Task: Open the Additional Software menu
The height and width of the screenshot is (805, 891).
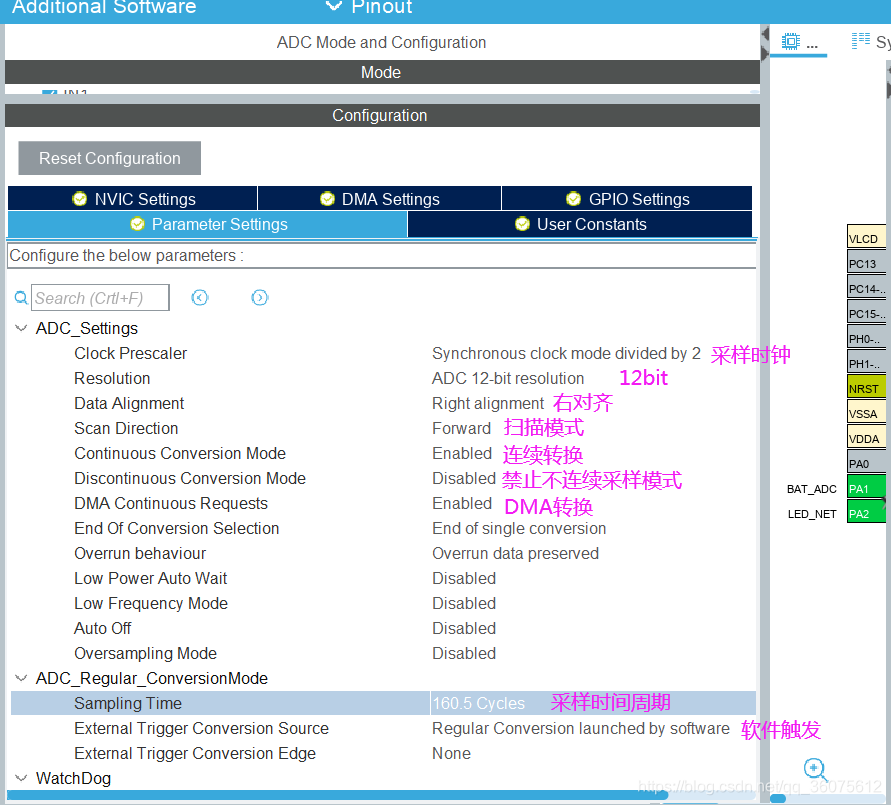Action: (103, 9)
